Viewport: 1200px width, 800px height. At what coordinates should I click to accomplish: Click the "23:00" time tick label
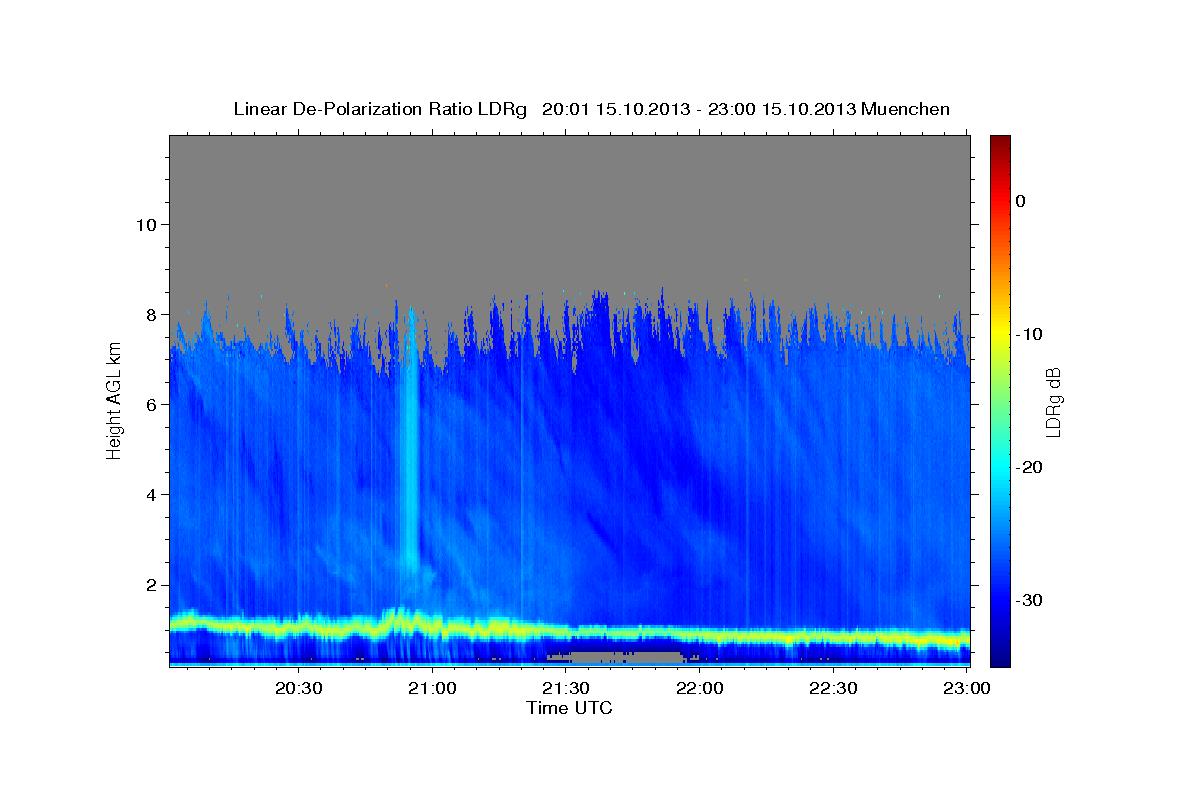point(967,688)
